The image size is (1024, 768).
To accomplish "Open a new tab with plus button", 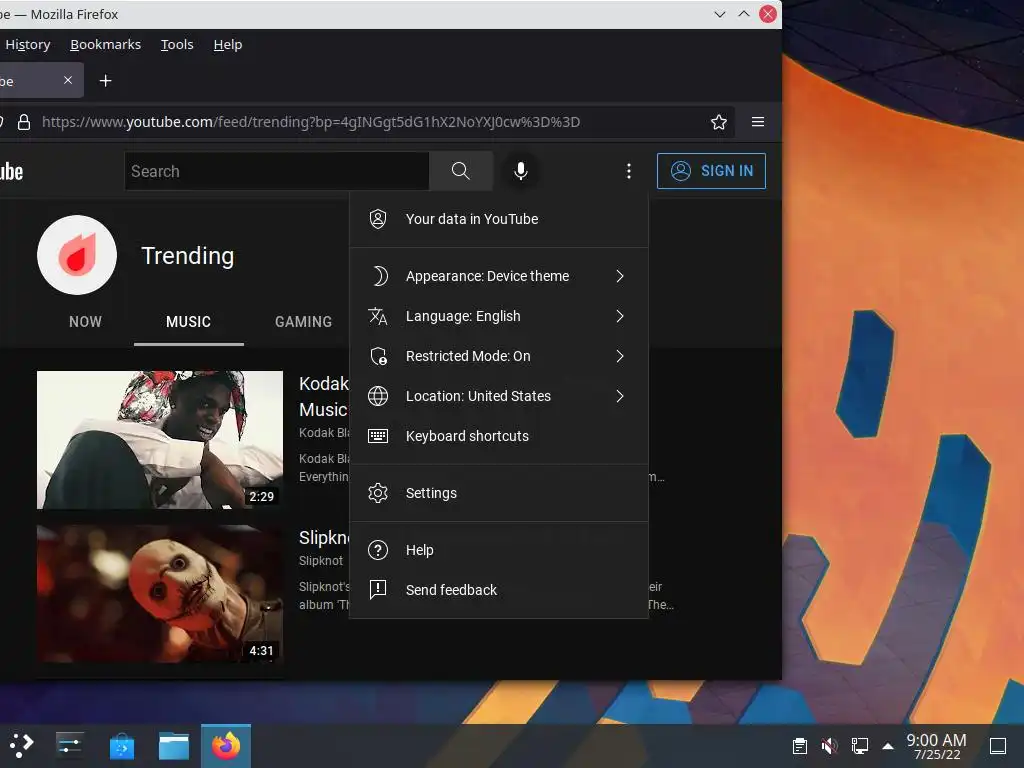I will tap(105, 80).
